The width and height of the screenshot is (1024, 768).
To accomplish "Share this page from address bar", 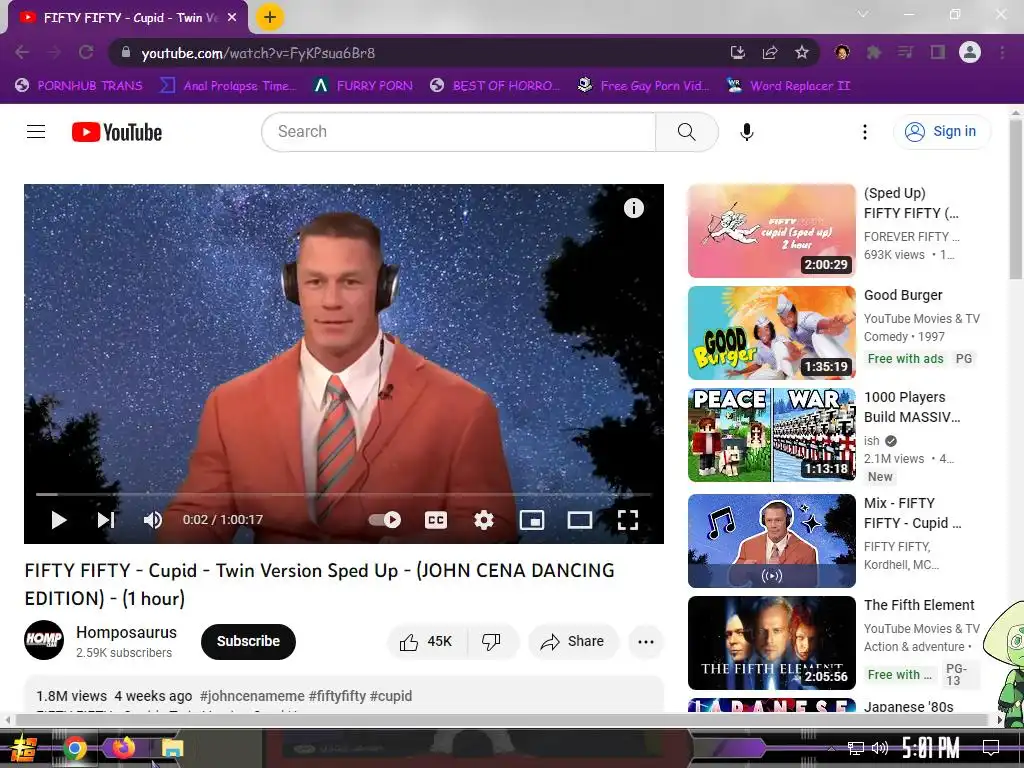I will coord(770,52).
